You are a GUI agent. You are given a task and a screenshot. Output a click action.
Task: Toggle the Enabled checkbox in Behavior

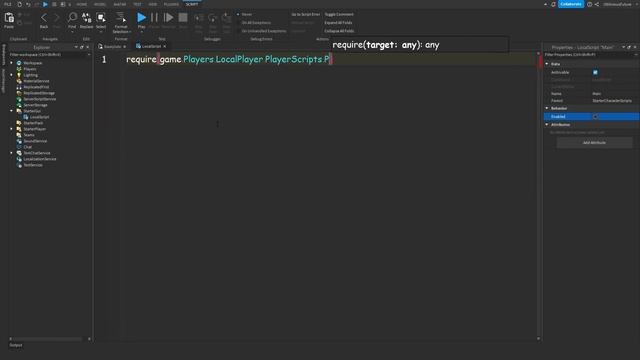click(595, 117)
